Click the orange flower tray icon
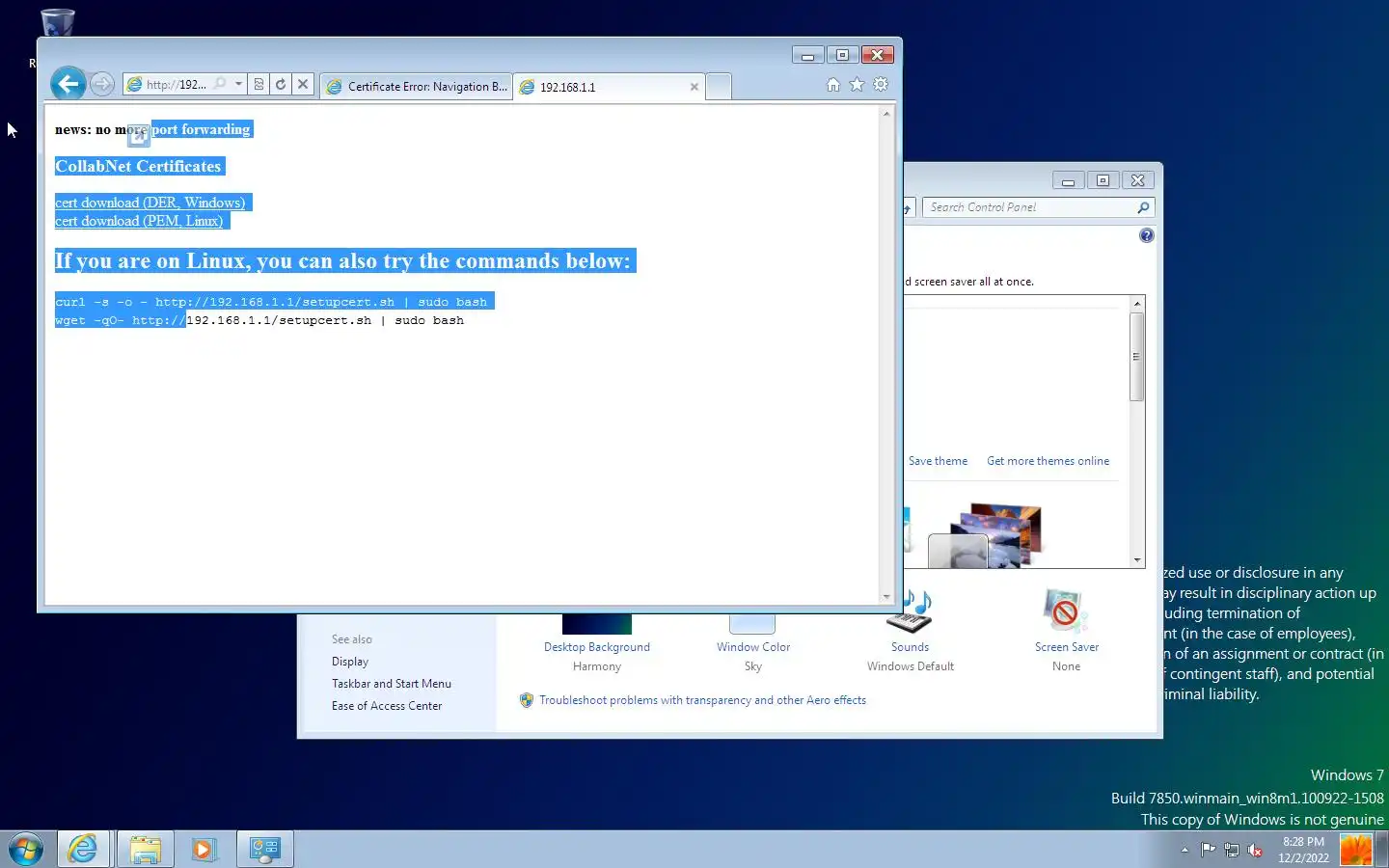The image size is (1389, 868). click(x=1356, y=850)
